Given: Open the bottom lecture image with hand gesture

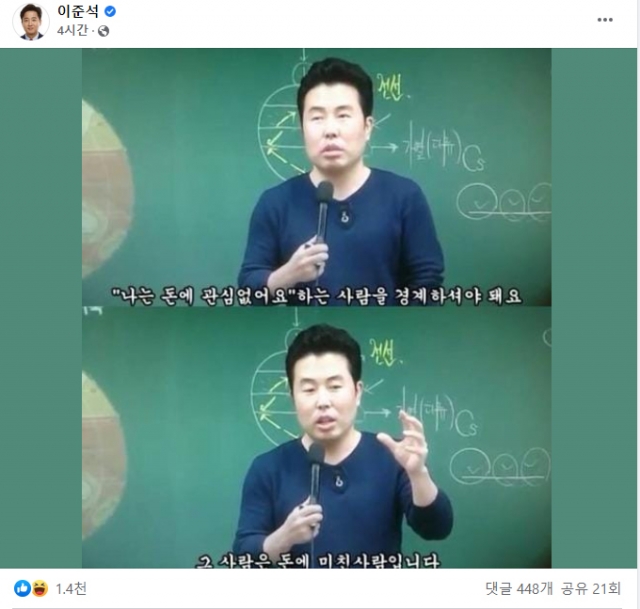Looking at the screenshot, I should point(316,437).
